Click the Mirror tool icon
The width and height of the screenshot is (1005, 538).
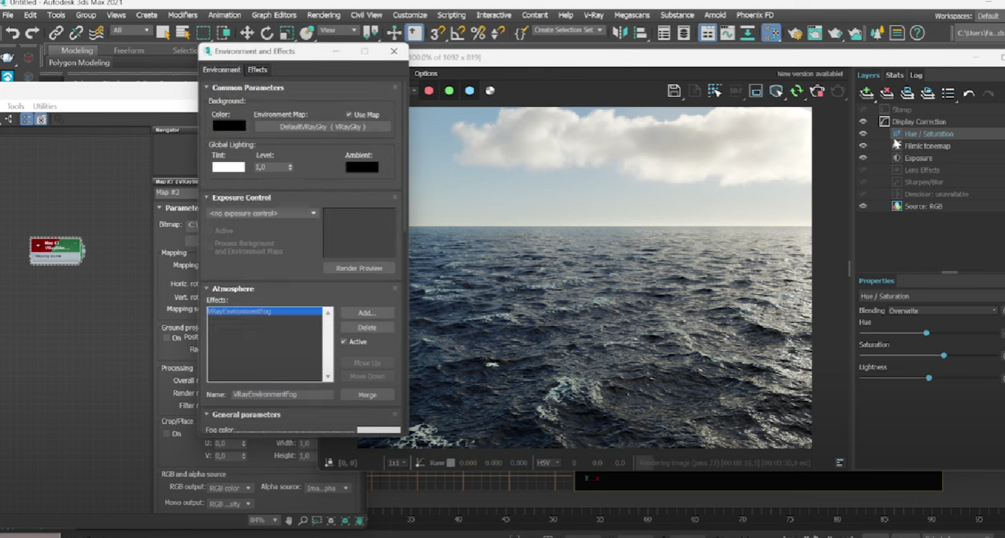(620, 32)
